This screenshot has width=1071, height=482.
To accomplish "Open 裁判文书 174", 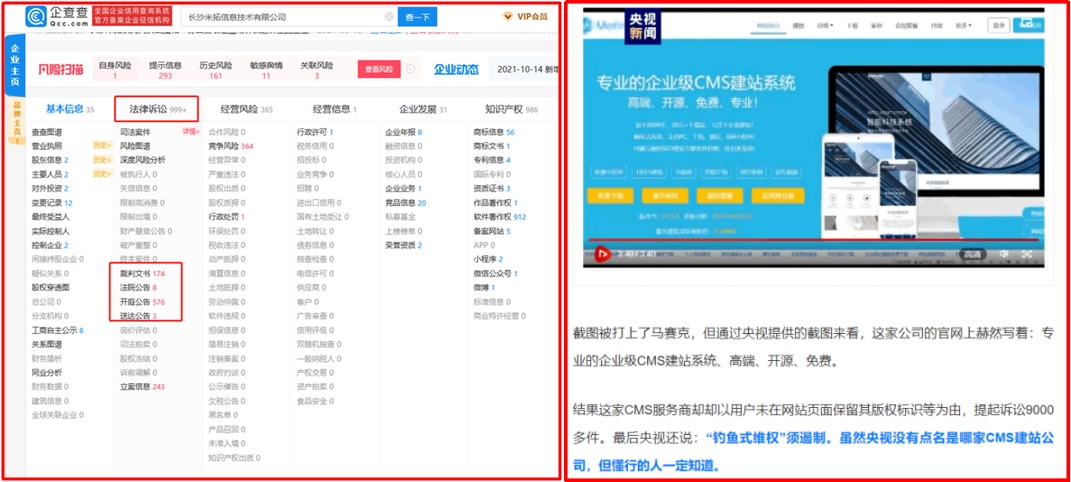I will click(142, 273).
